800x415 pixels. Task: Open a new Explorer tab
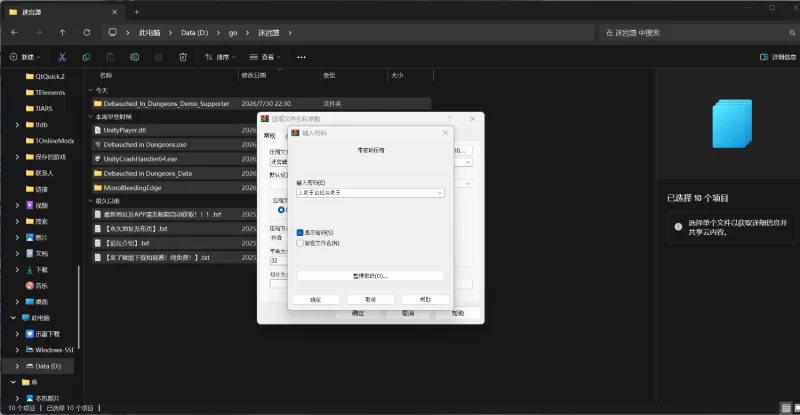(x=137, y=12)
